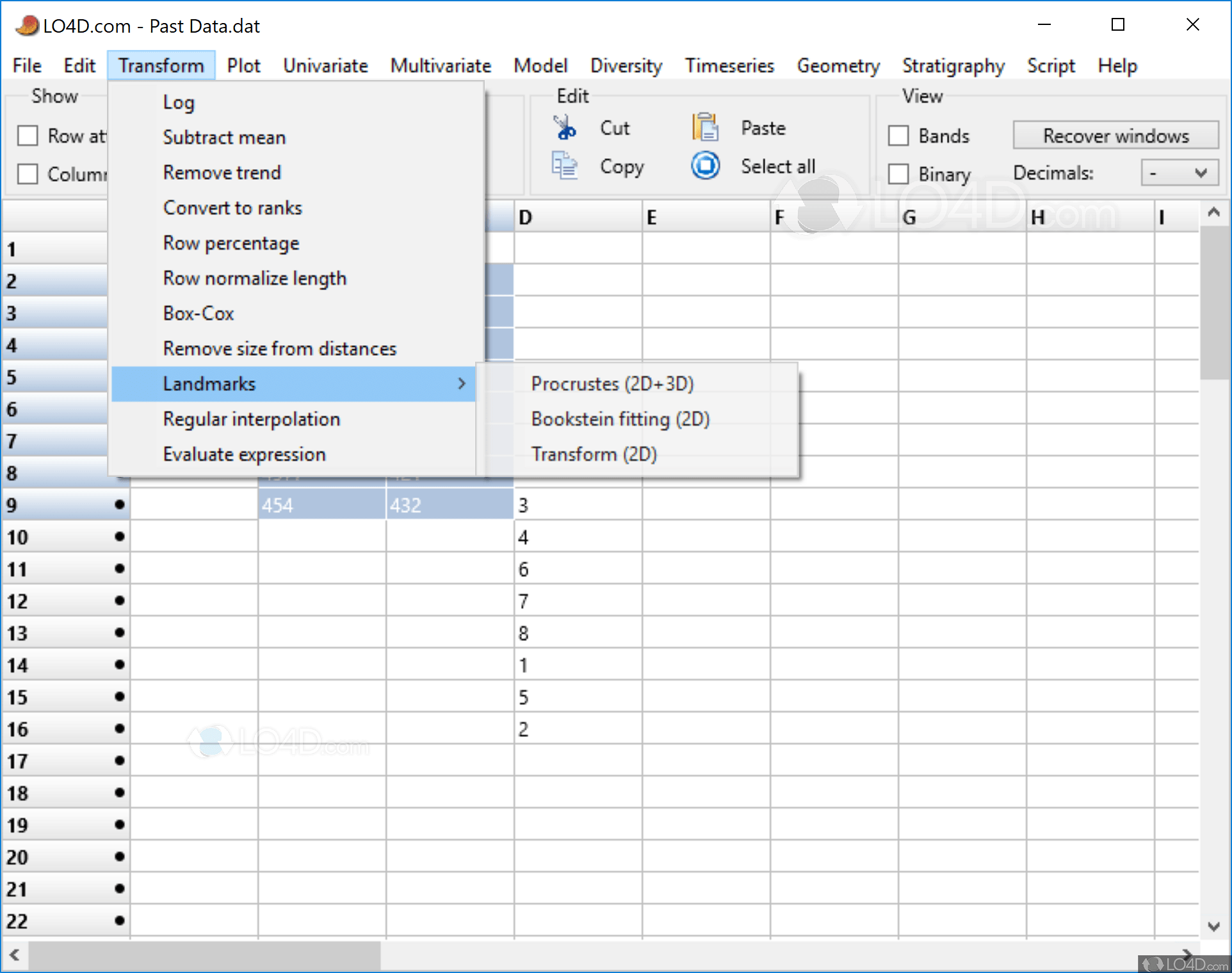
Task: Click the Paste clipboard icon
Action: coord(706,127)
